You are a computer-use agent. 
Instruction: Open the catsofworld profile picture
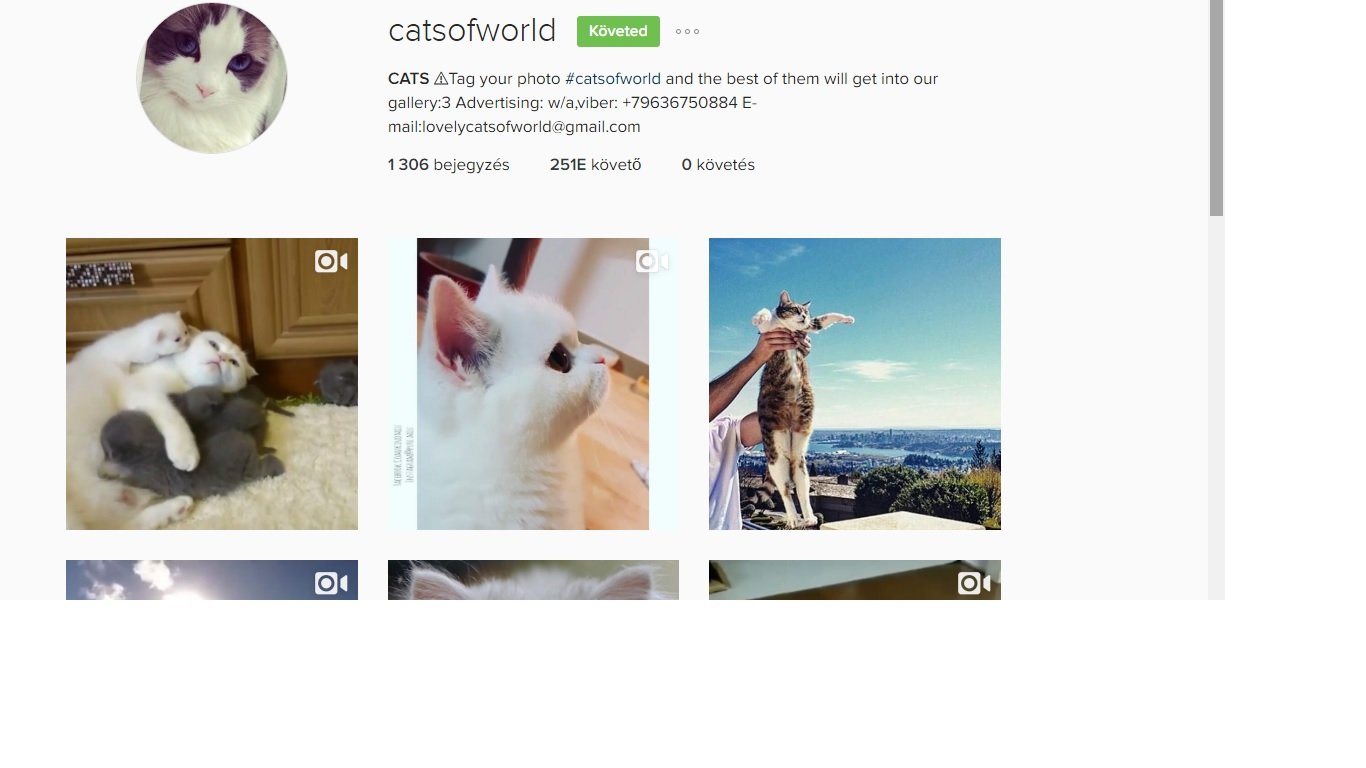(212, 78)
